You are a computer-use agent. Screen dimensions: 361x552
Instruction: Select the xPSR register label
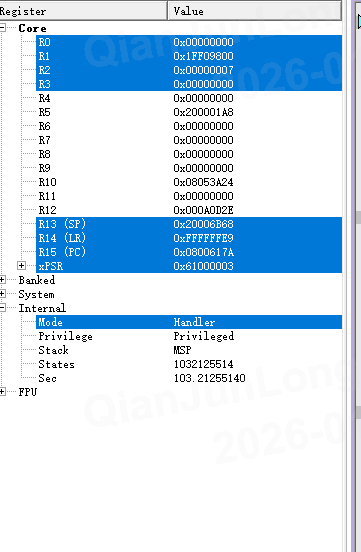point(51,266)
